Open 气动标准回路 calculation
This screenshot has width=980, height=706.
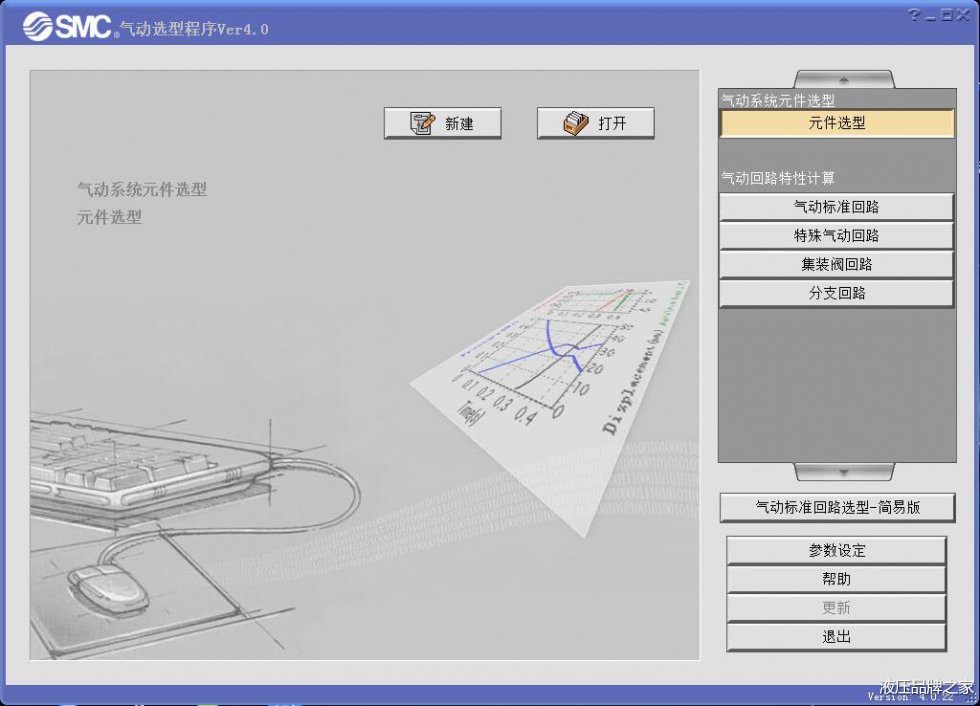pyautogui.click(x=836, y=207)
